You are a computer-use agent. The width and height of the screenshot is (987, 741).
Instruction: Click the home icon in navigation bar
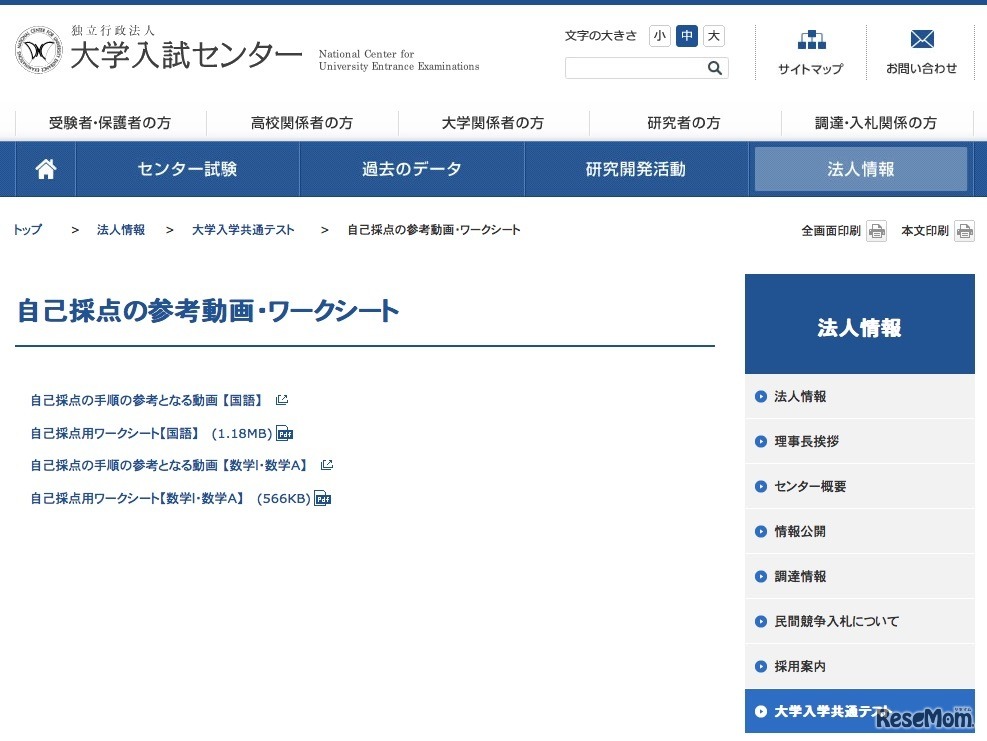45,168
